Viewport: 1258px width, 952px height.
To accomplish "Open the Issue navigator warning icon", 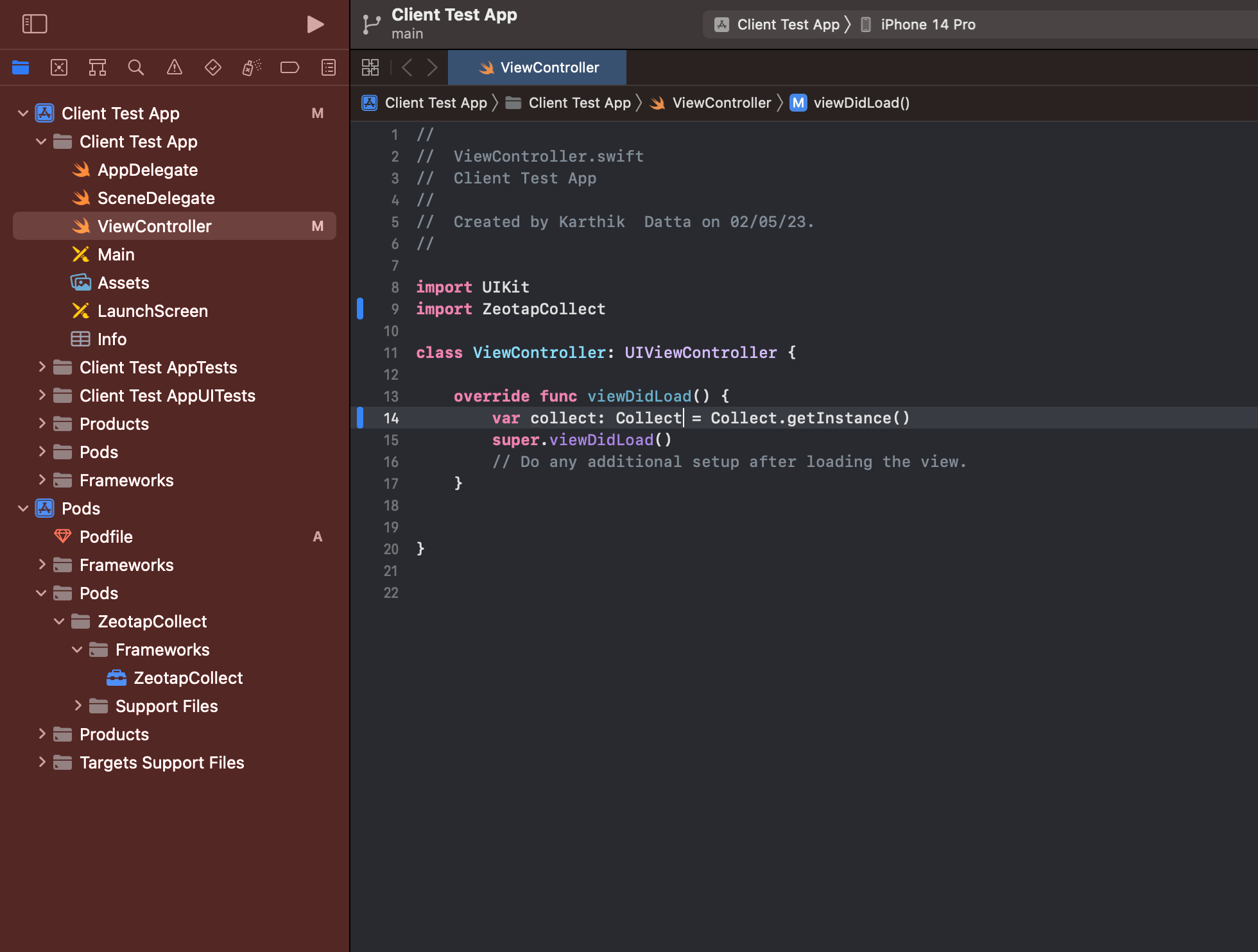I will (x=175, y=67).
